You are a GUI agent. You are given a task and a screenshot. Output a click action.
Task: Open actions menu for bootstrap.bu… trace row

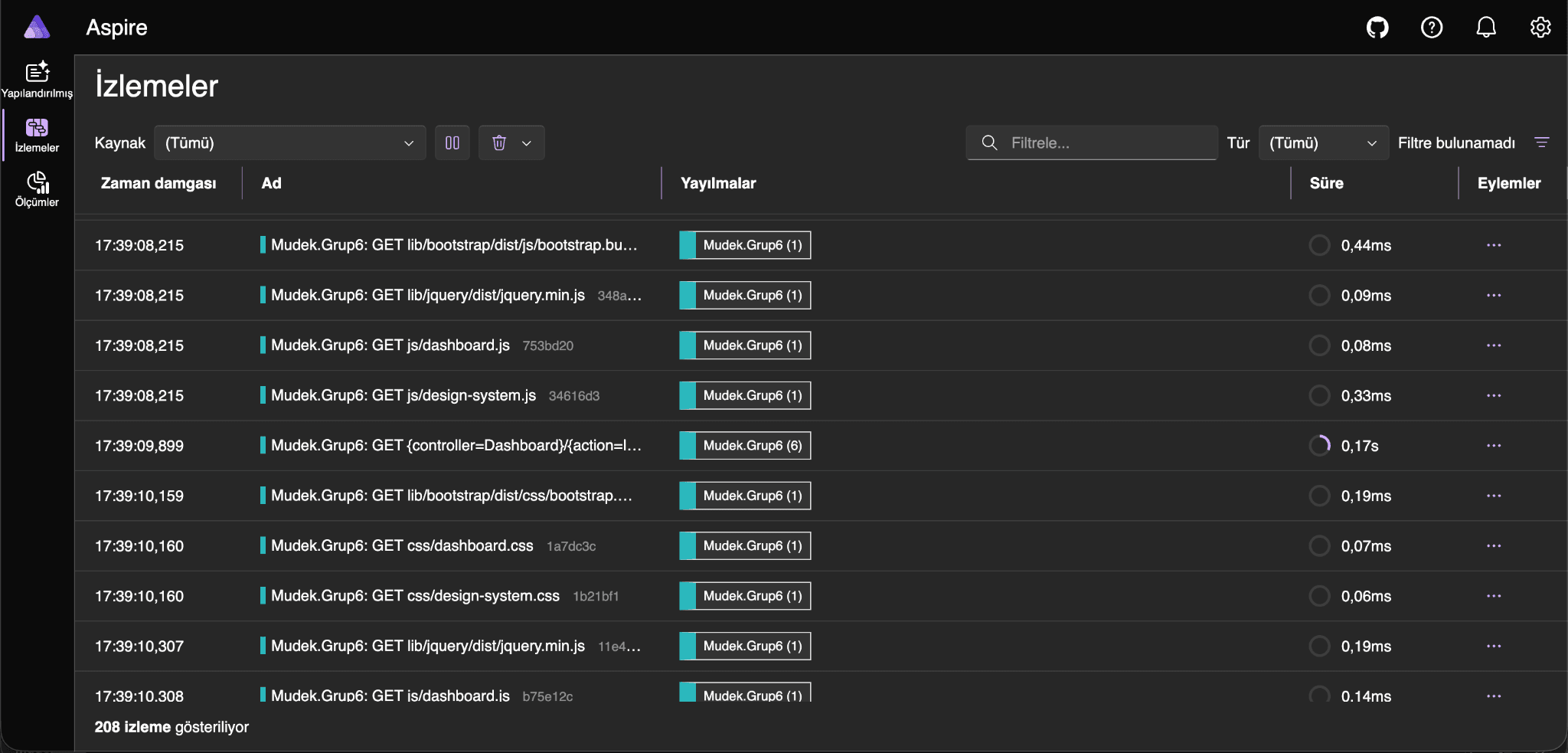[x=1494, y=245]
